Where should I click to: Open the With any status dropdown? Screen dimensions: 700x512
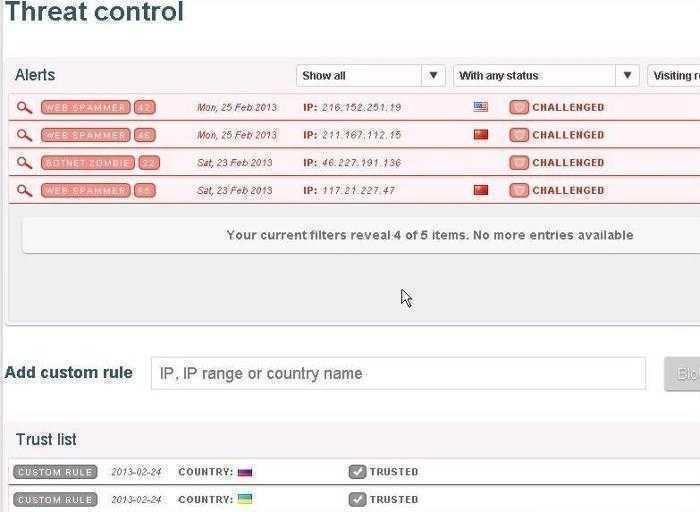click(x=546, y=76)
